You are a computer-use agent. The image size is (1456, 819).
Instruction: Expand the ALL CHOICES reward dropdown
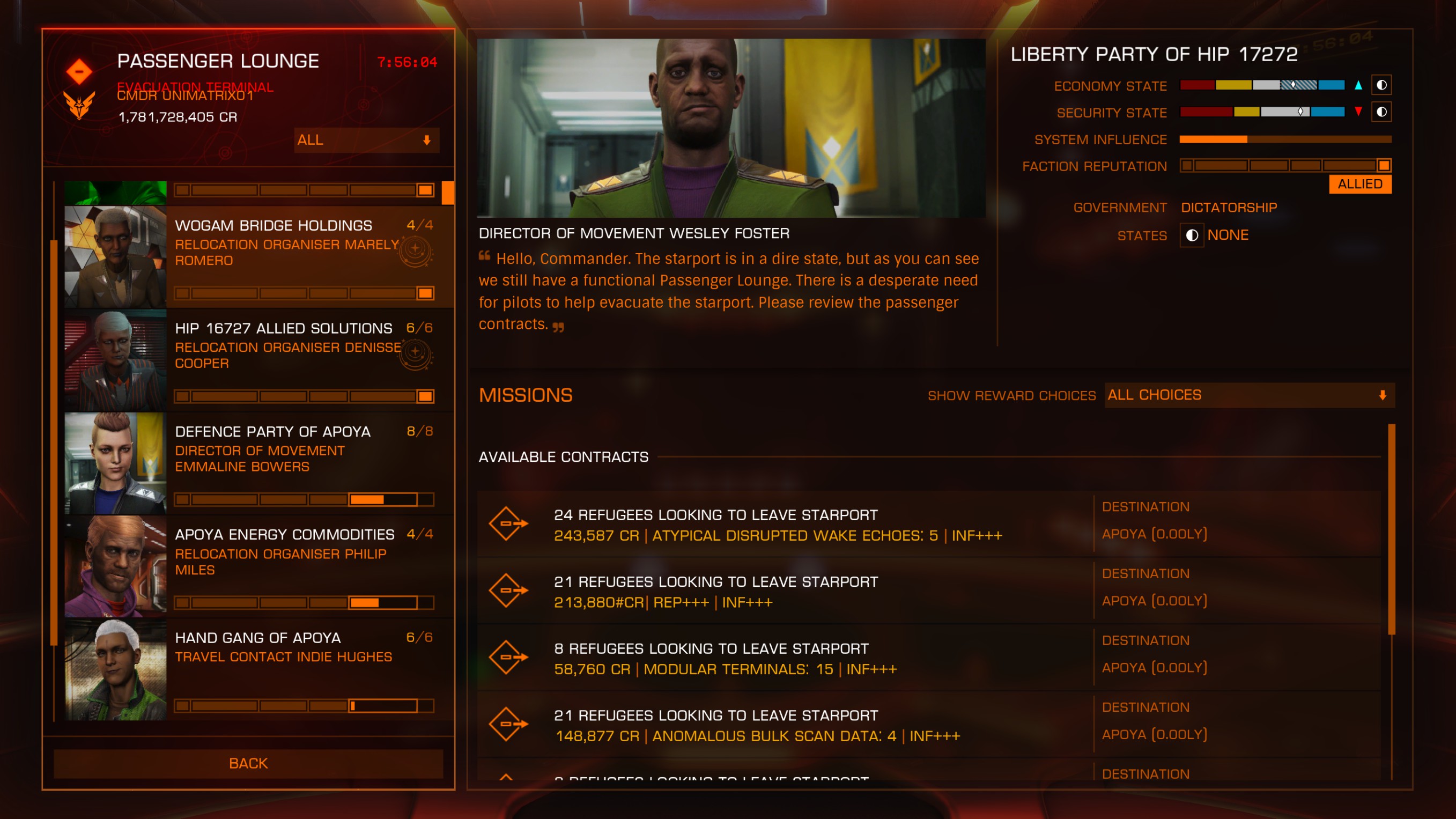click(1250, 395)
